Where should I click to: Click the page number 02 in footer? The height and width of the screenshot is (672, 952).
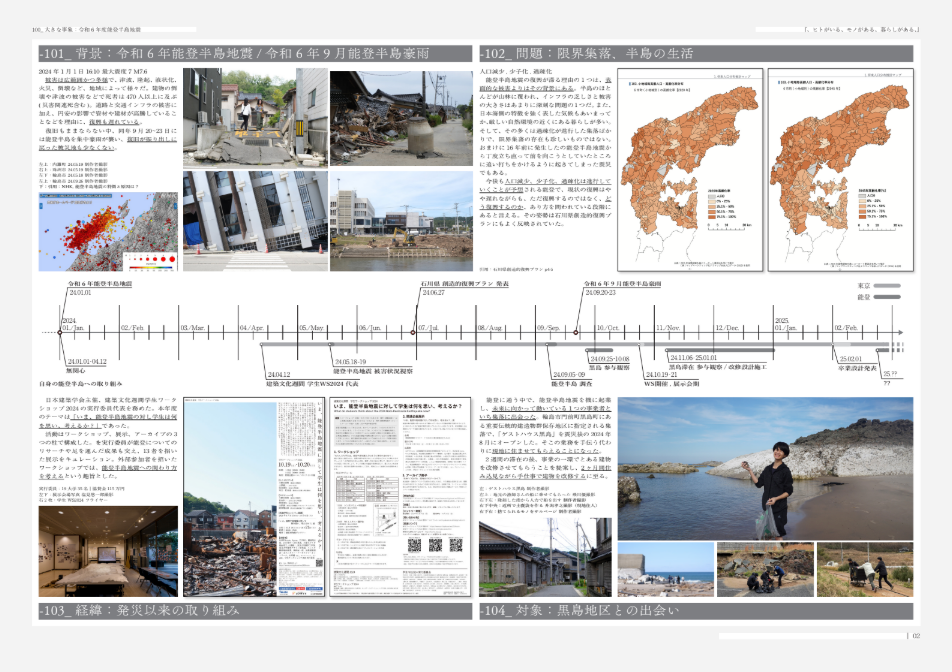[915, 636]
